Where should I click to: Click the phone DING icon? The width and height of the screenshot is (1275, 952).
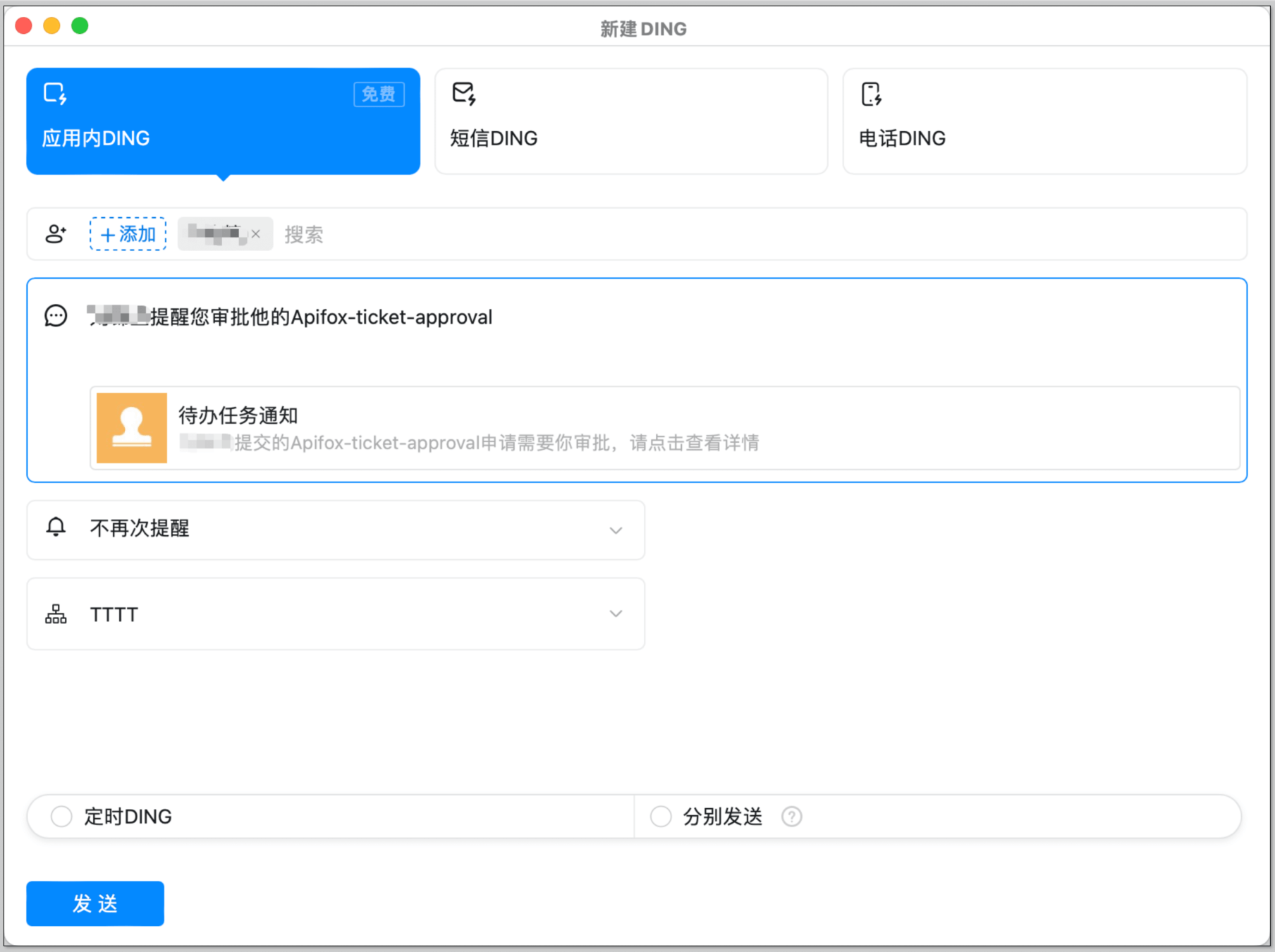tap(872, 94)
